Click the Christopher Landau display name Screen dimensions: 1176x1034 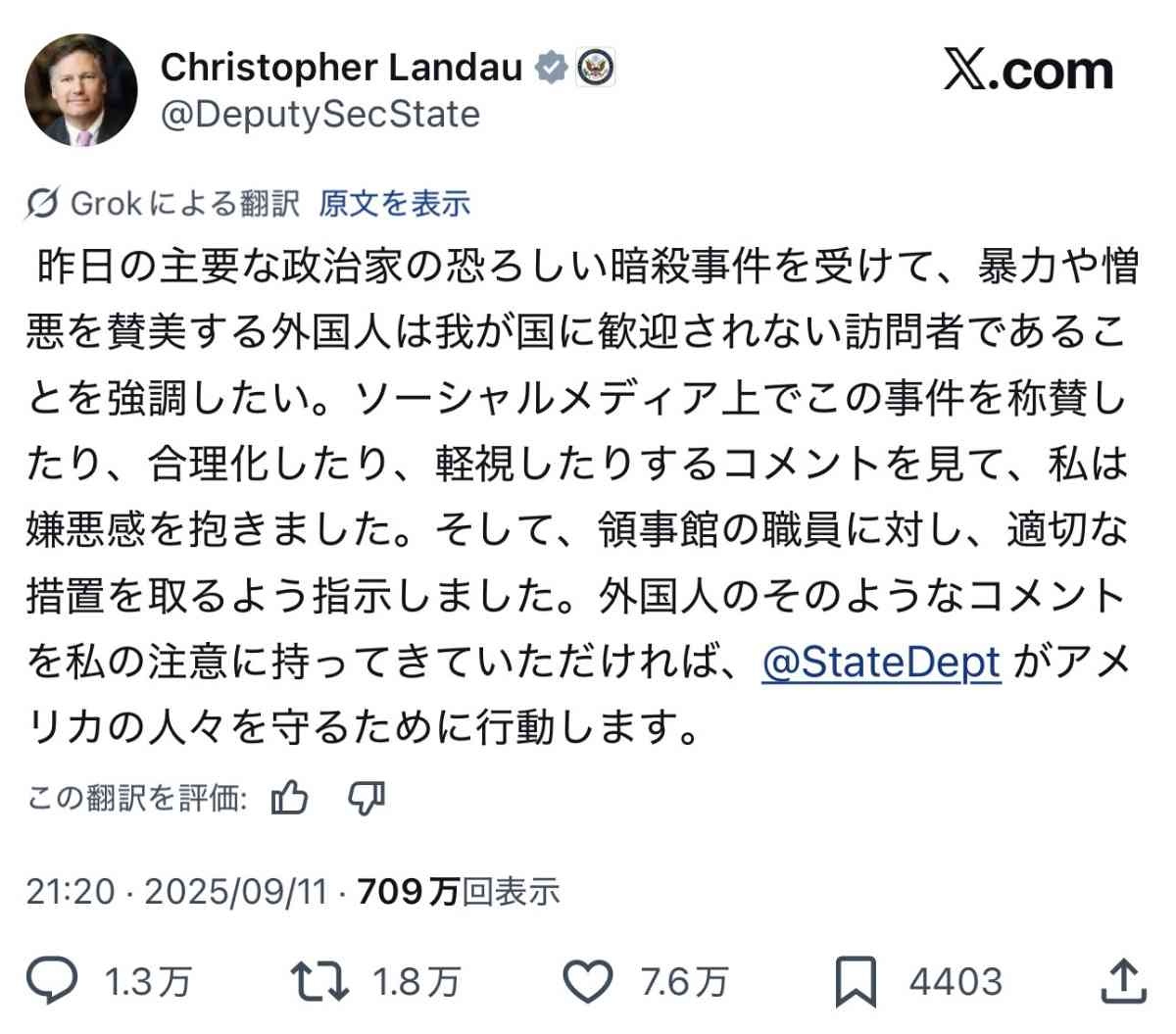click(x=342, y=68)
